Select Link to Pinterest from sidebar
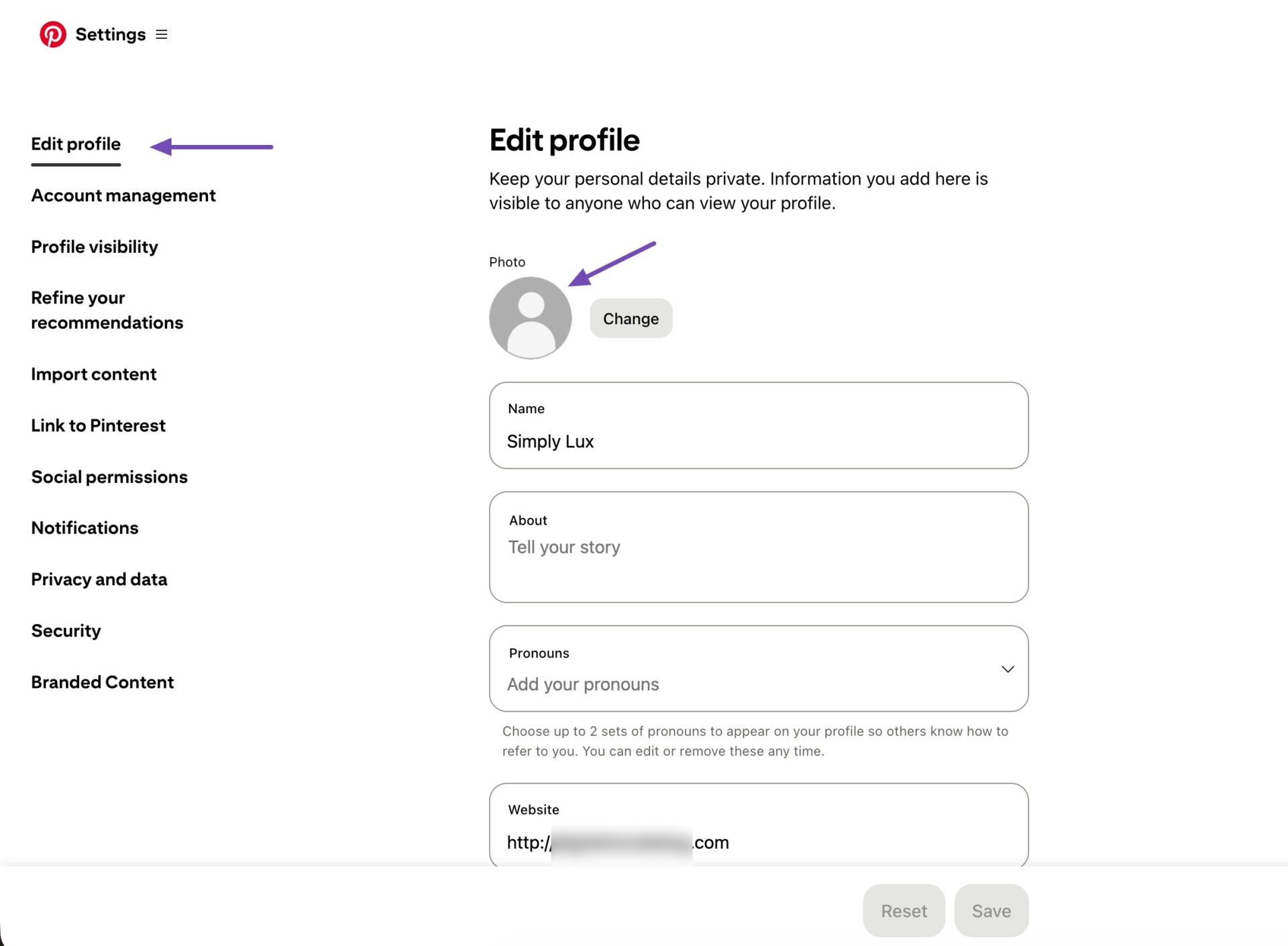This screenshot has height=946, width=1288. (x=98, y=425)
